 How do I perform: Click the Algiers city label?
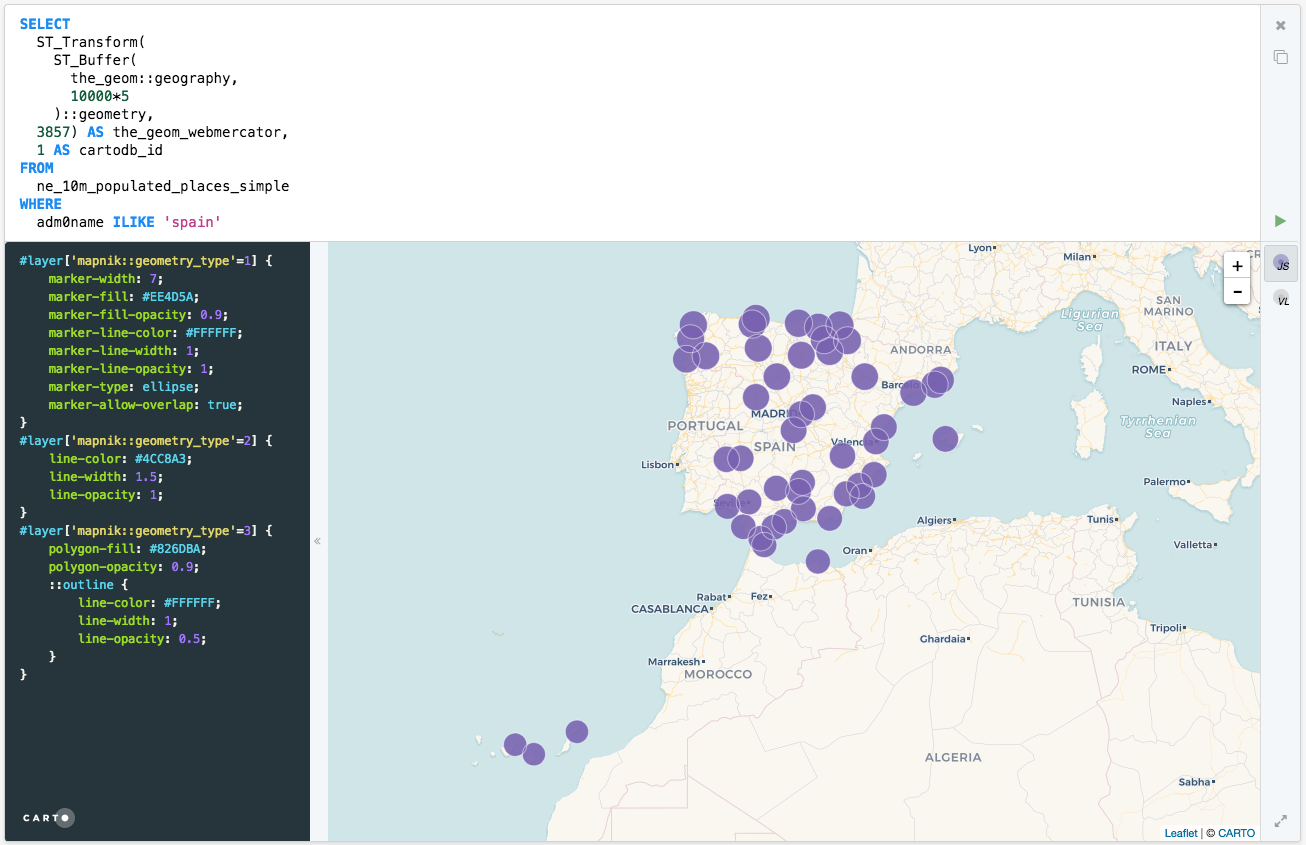(935, 520)
